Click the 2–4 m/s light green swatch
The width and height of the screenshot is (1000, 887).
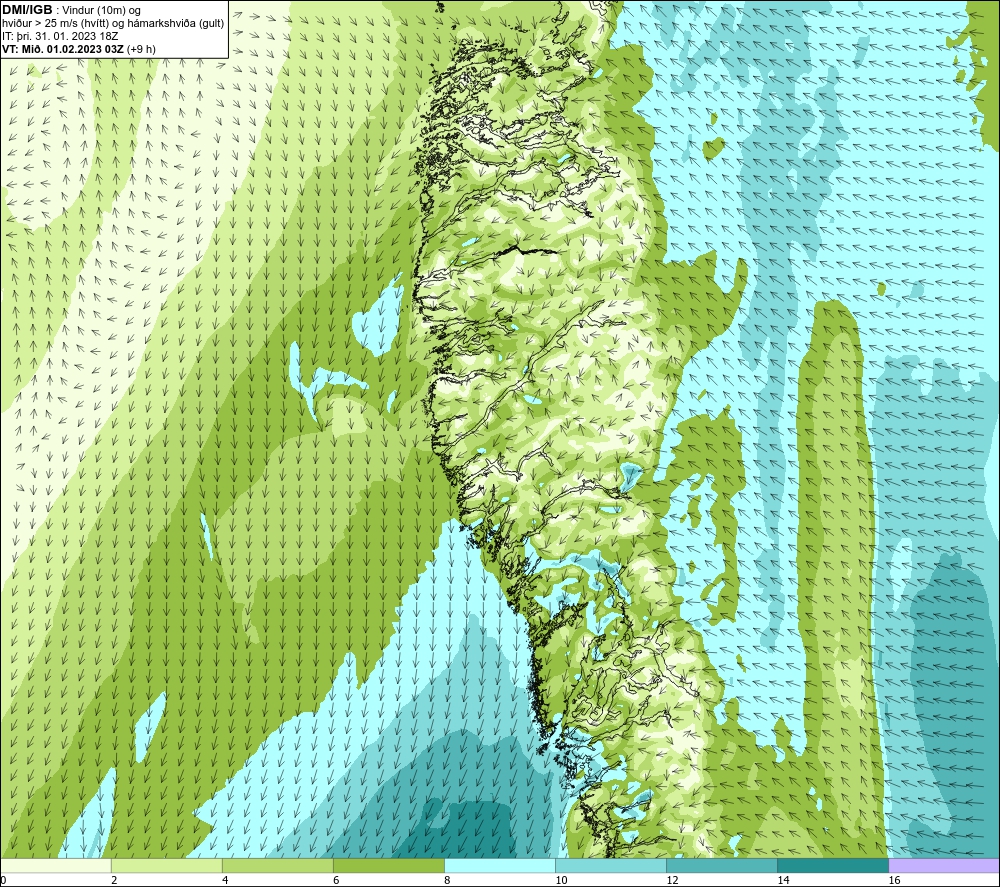[167, 865]
